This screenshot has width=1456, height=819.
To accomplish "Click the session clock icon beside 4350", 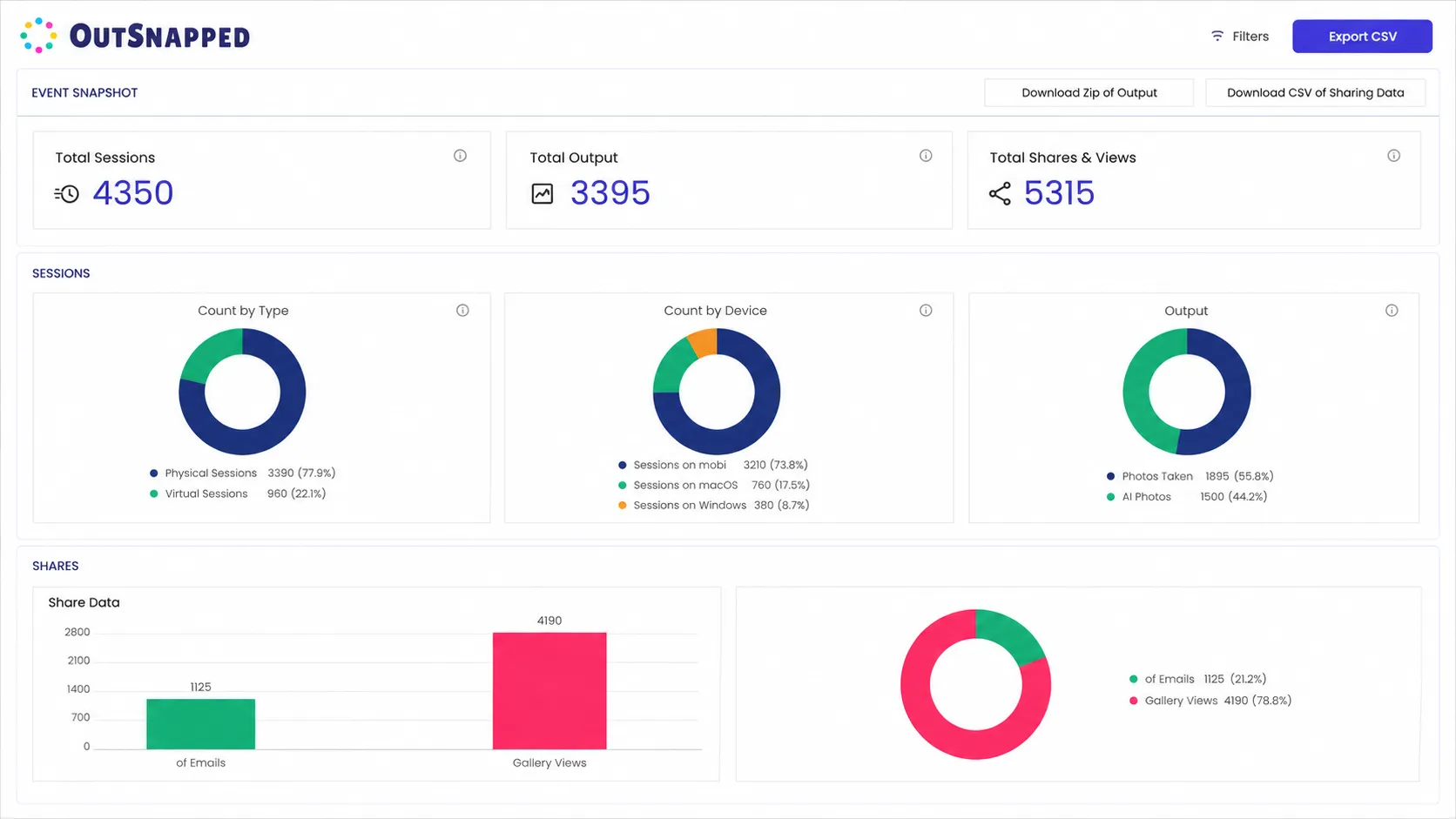I will click(67, 193).
